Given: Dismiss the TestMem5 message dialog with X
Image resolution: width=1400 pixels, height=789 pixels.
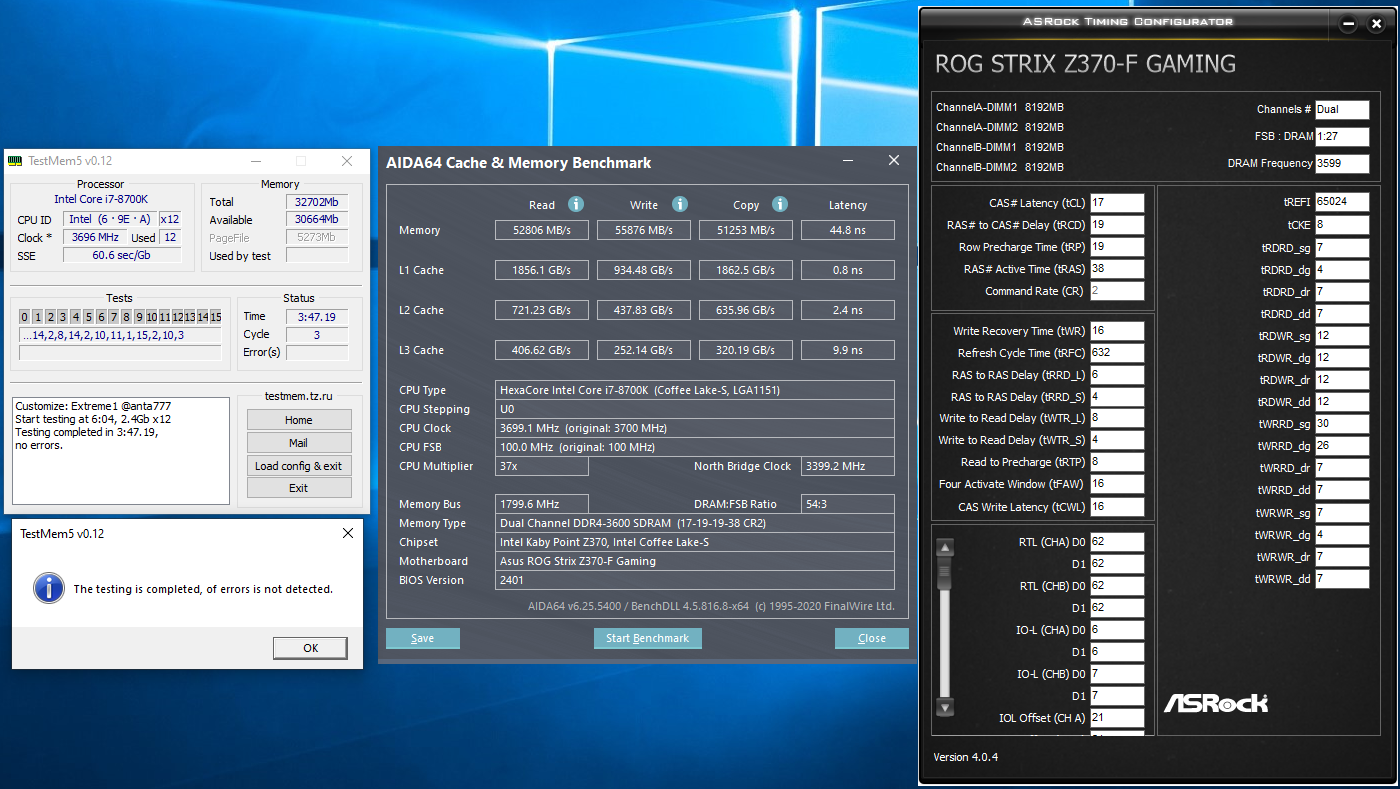Looking at the screenshot, I should coord(348,533).
